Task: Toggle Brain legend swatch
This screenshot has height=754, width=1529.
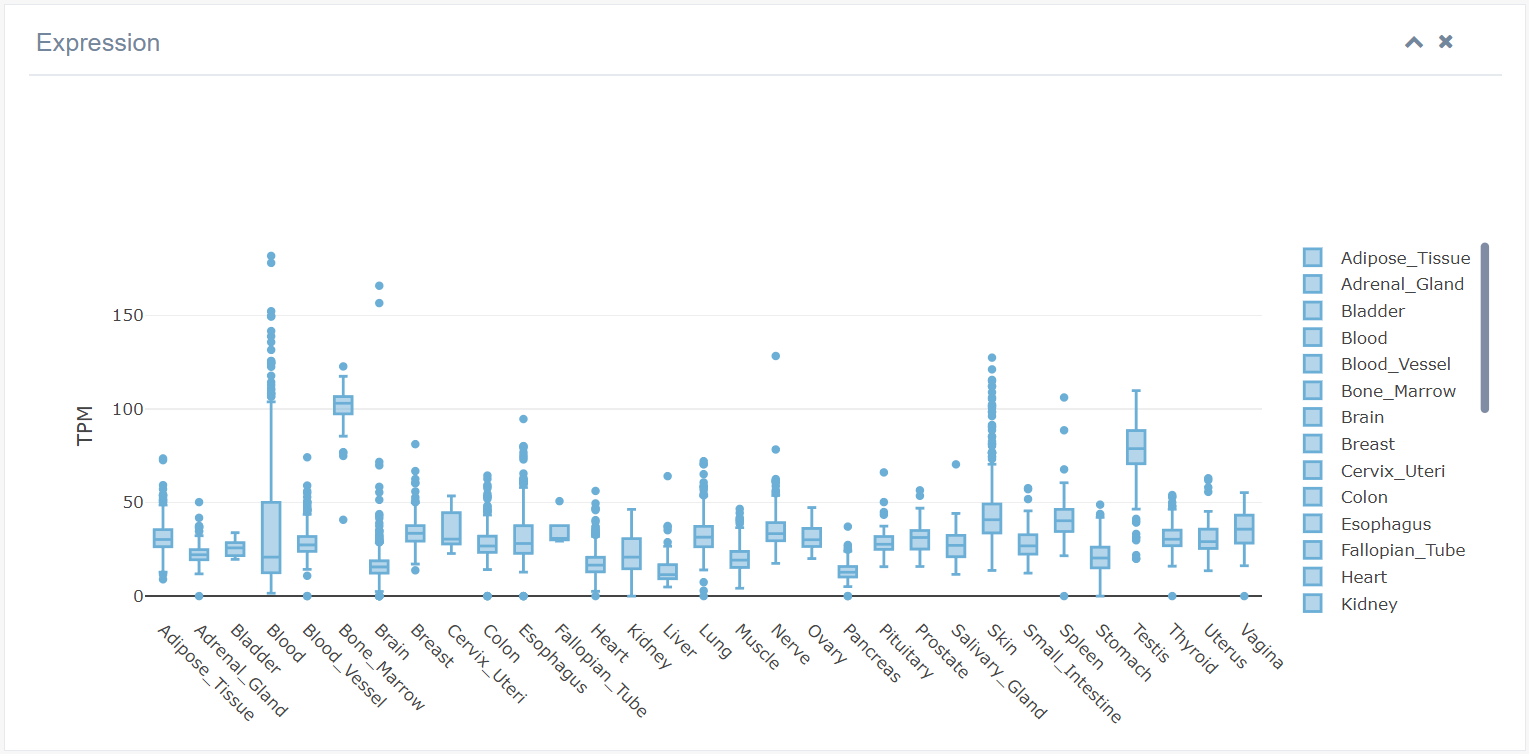Action: click(1313, 417)
